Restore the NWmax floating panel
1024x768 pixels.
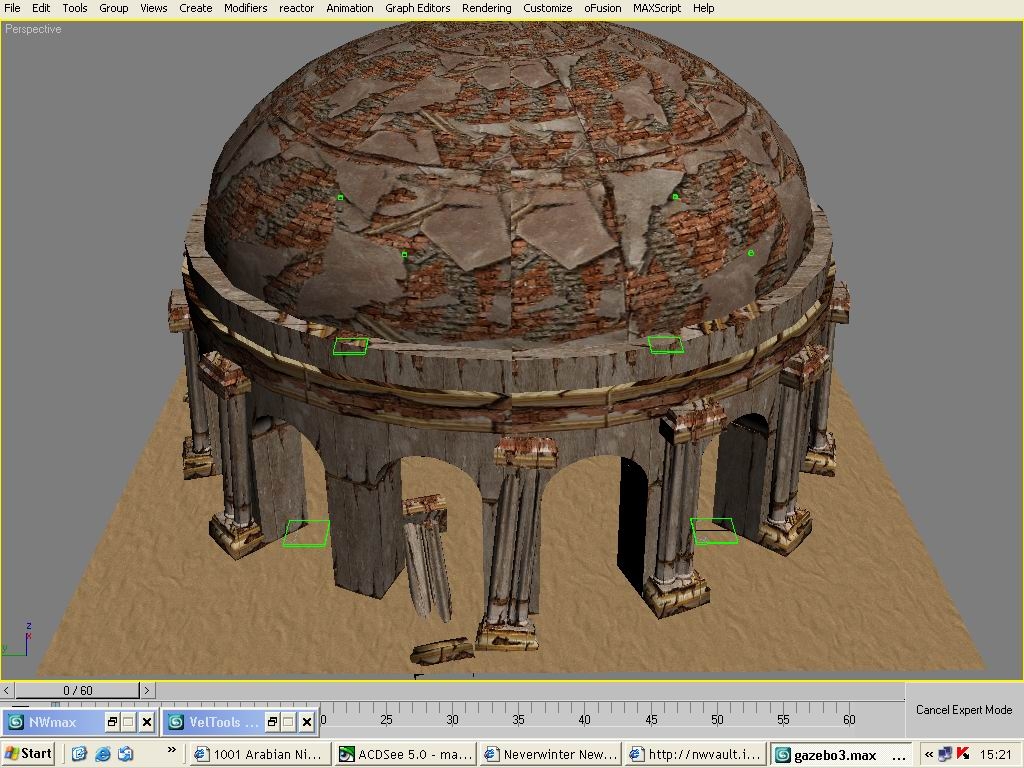pyautogui.click(x=112, y=721)
